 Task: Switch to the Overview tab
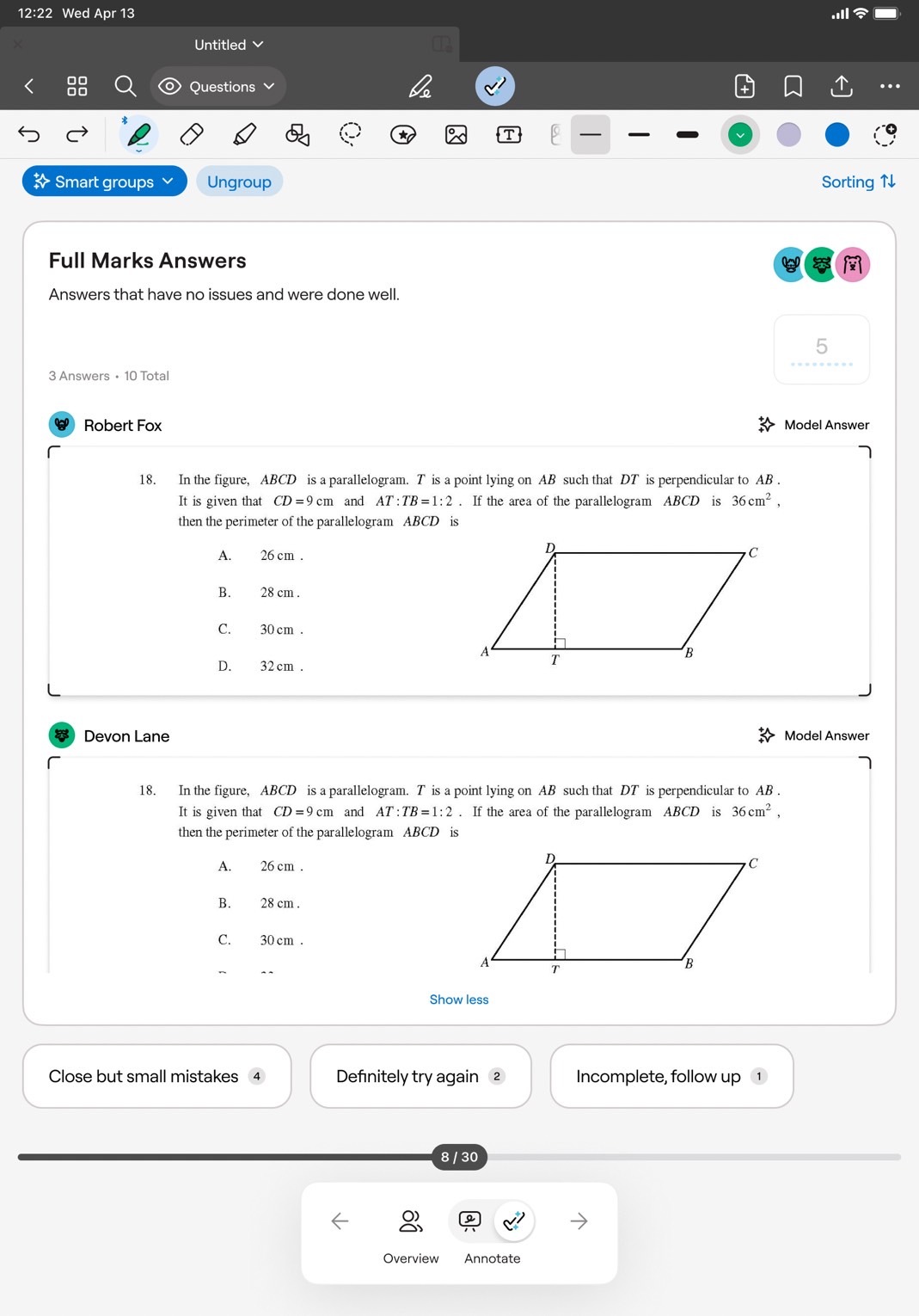(411, 1234)
